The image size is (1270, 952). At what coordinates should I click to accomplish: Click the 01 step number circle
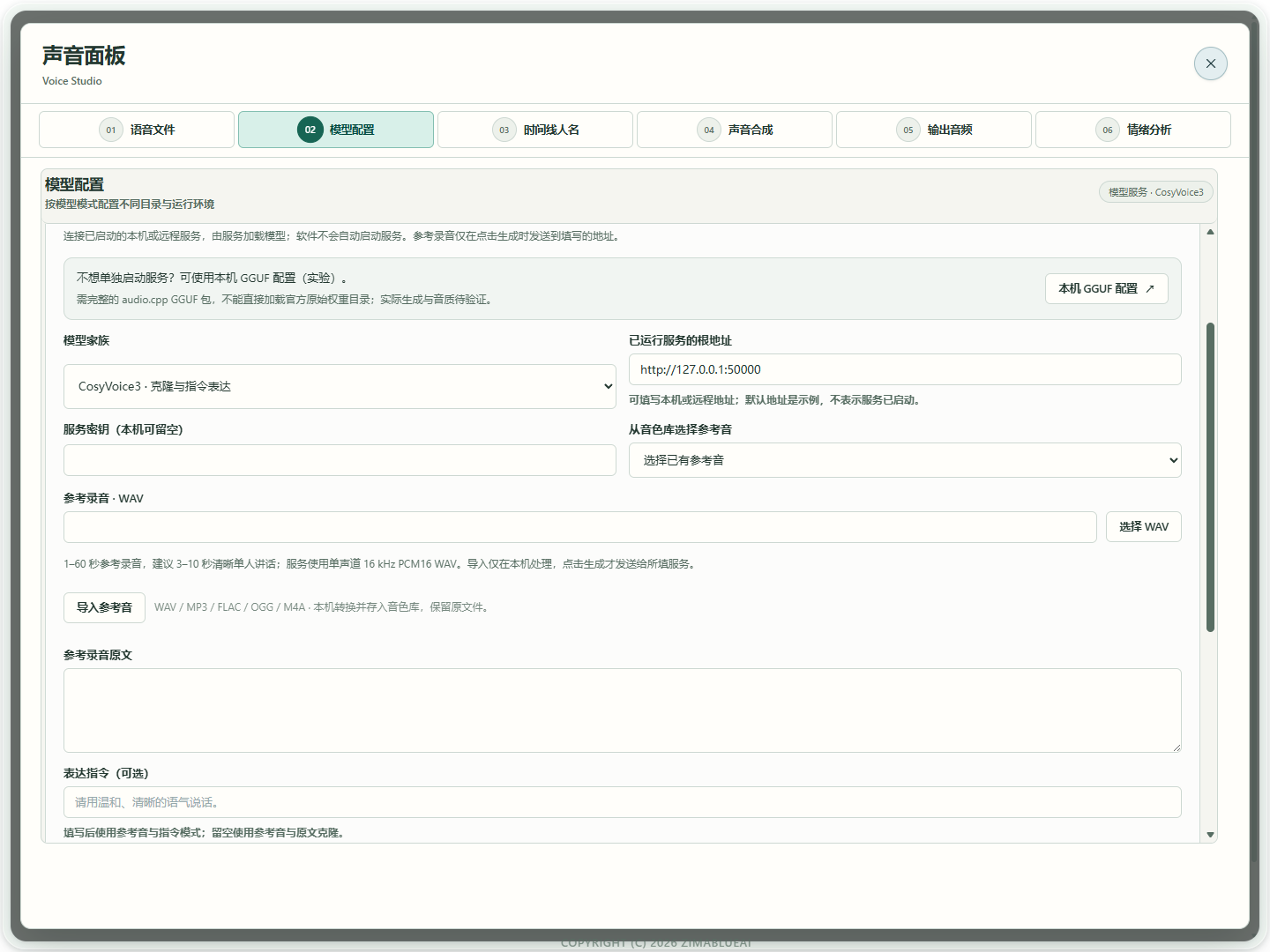[111, 130]
